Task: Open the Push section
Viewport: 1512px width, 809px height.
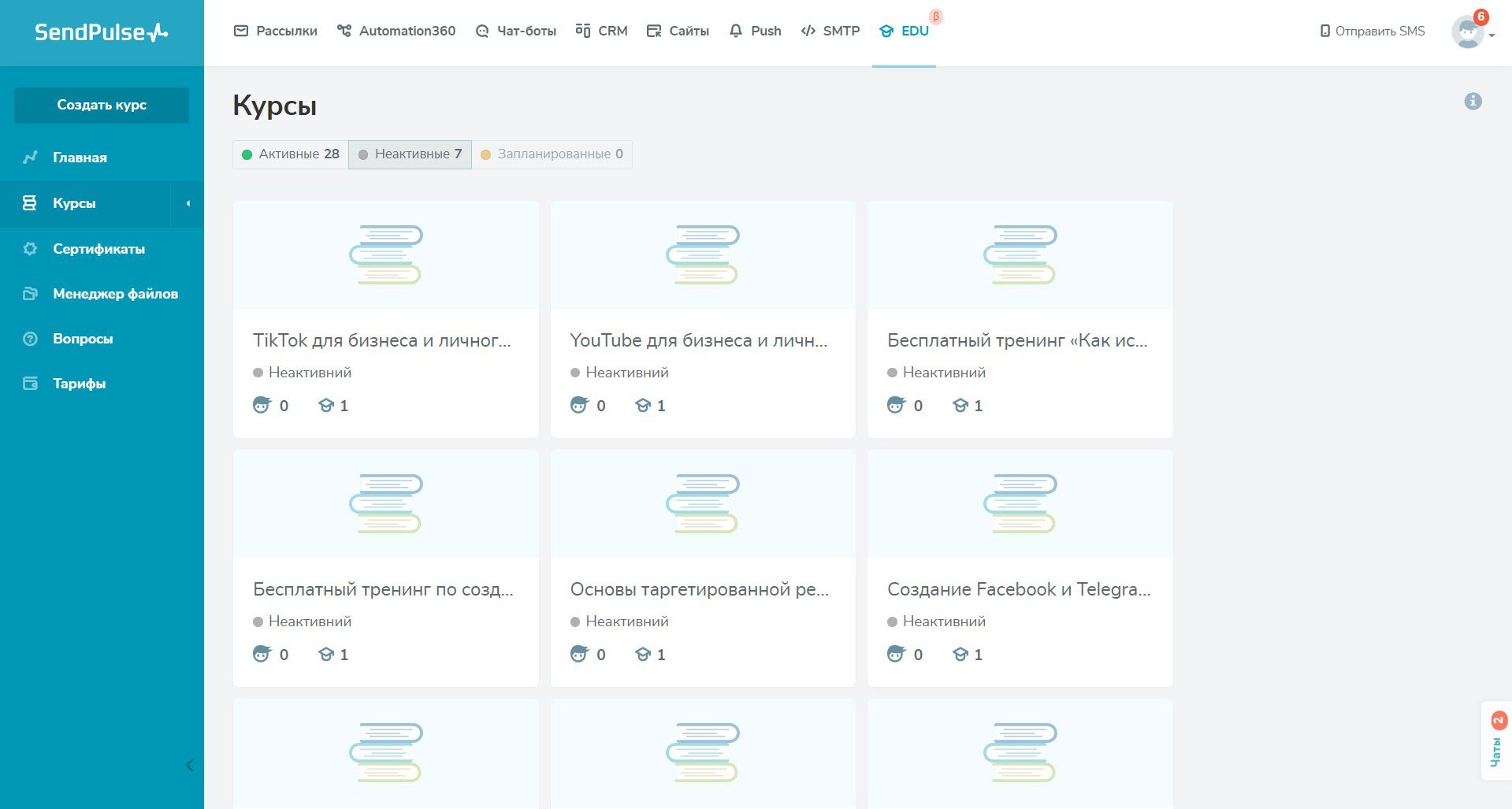Action: (x=756, y=31)
